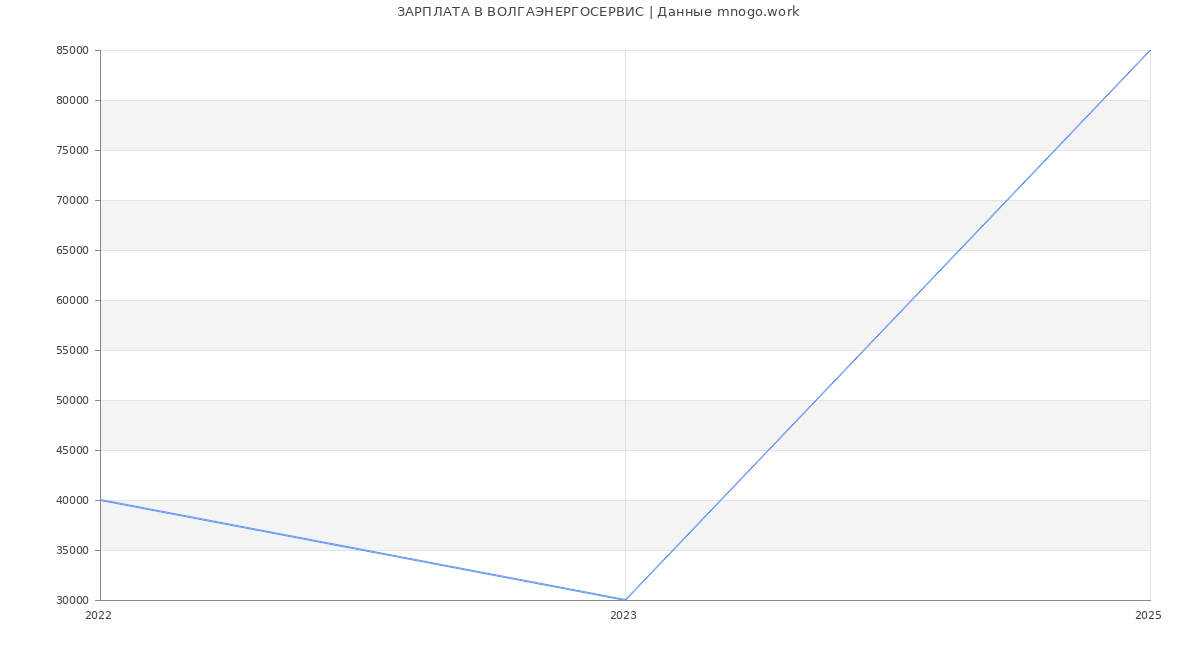This screenshot has width=1200, height=650.
Task: Click the 80000 y-axis label
Action: (x=72, y=101)
